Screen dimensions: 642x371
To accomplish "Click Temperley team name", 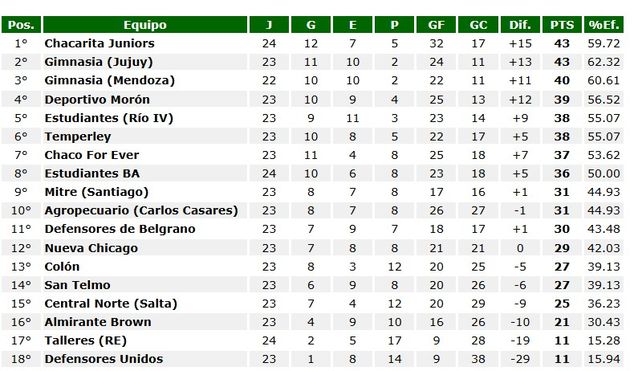I will pos(78,136).
